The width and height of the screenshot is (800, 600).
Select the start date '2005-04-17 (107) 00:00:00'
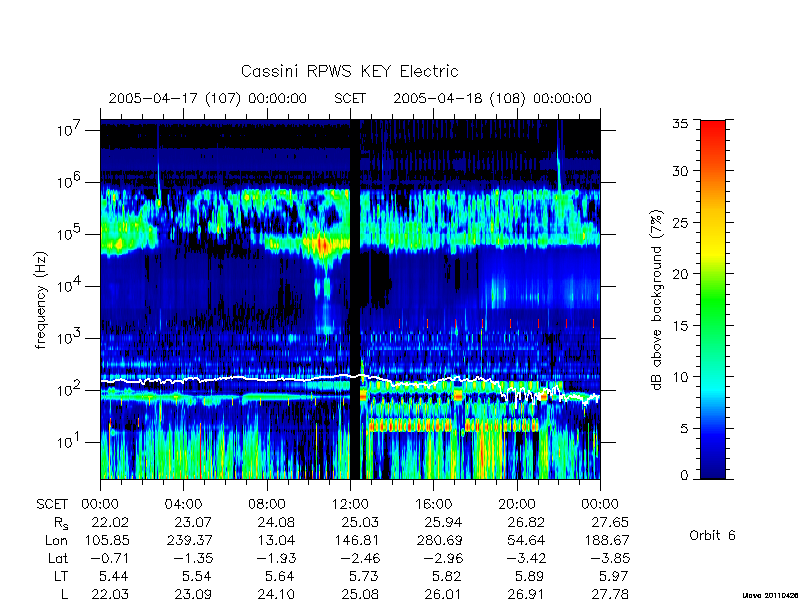tap(208, 98)
